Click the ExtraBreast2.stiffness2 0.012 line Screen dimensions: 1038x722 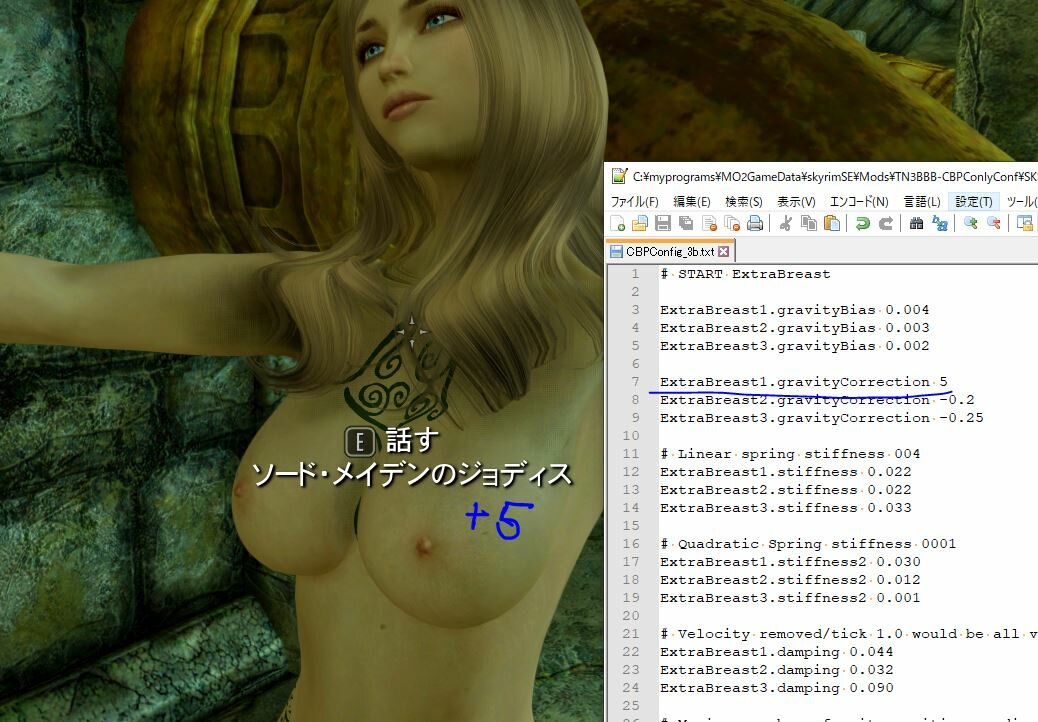[790, 580]
